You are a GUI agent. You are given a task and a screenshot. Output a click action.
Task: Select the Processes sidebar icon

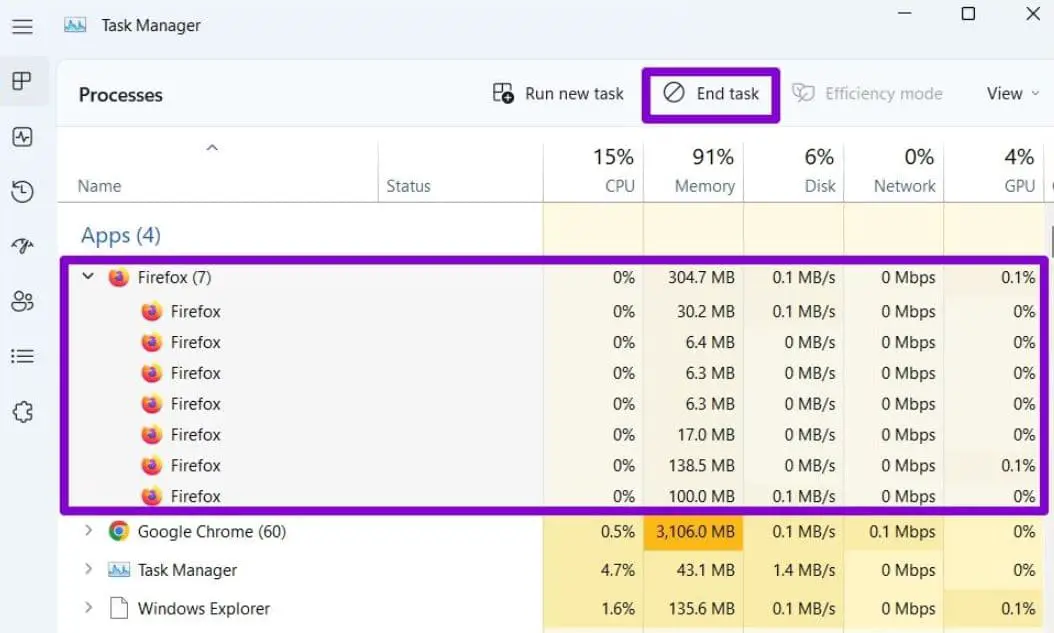pyautogui.click(x=22, y=82)
